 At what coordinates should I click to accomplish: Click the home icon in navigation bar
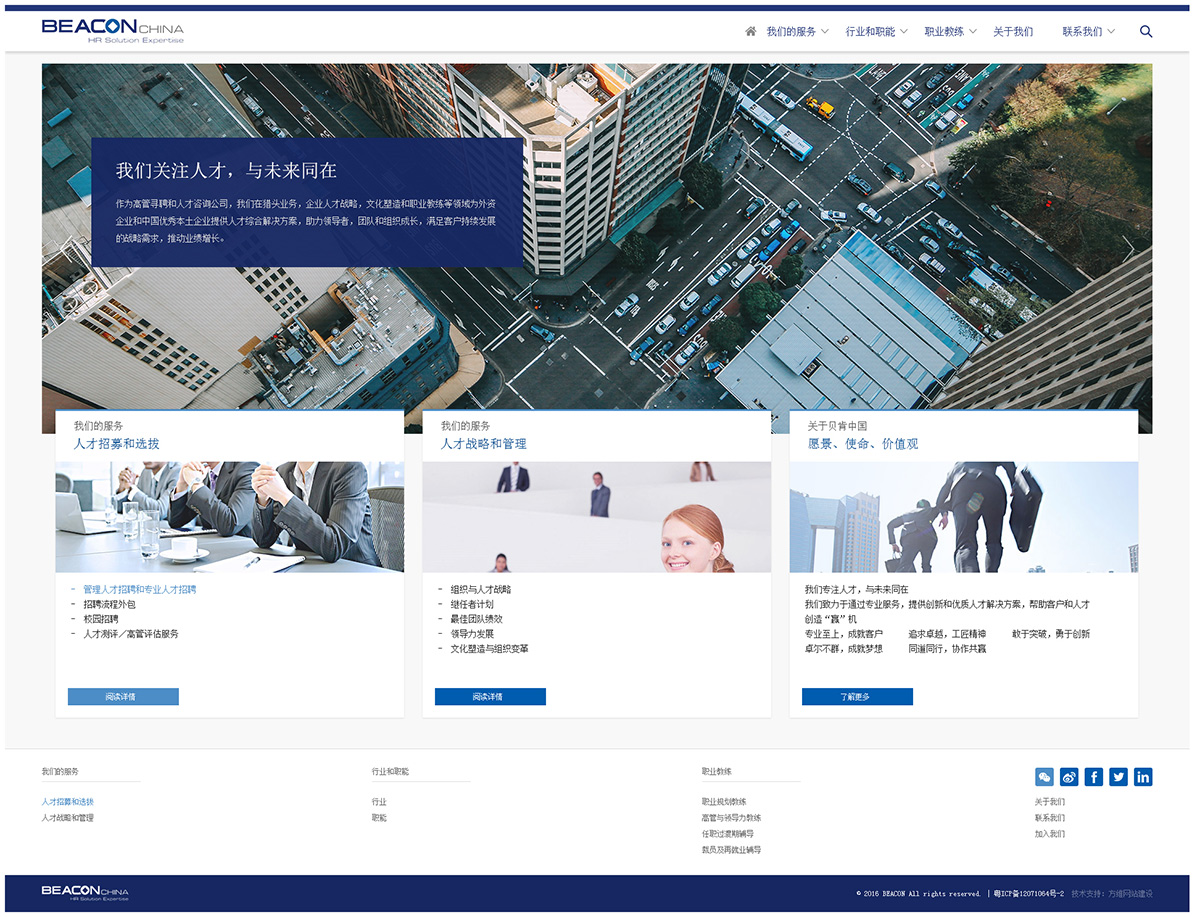click(x=751, y=31)
